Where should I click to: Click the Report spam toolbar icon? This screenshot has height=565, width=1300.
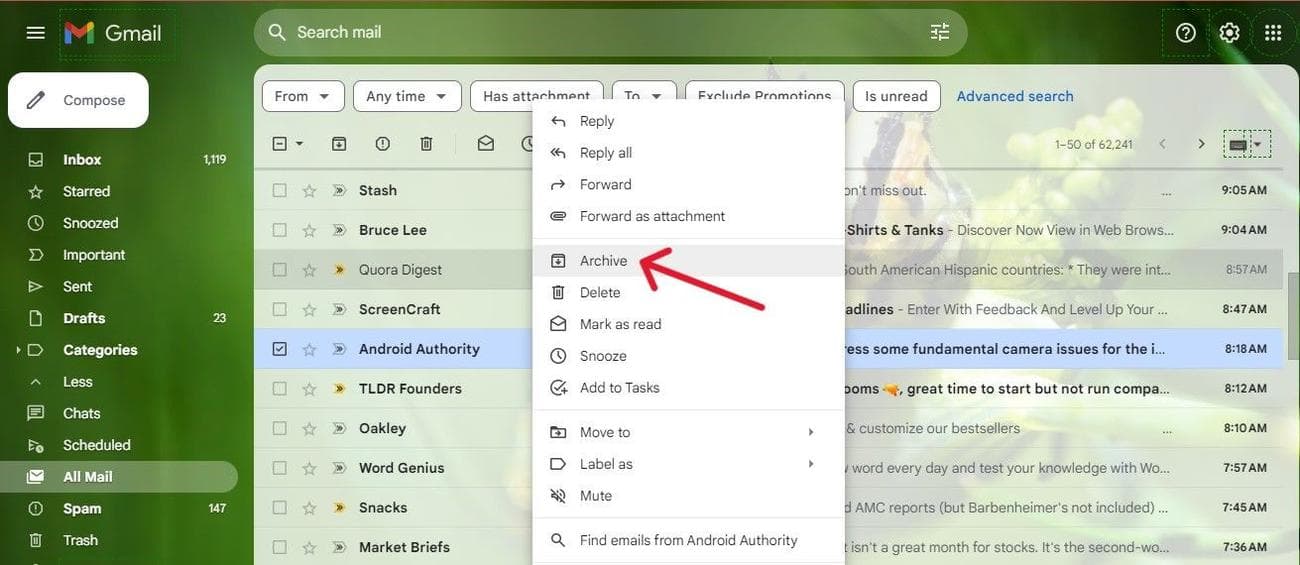click(382, 144)
